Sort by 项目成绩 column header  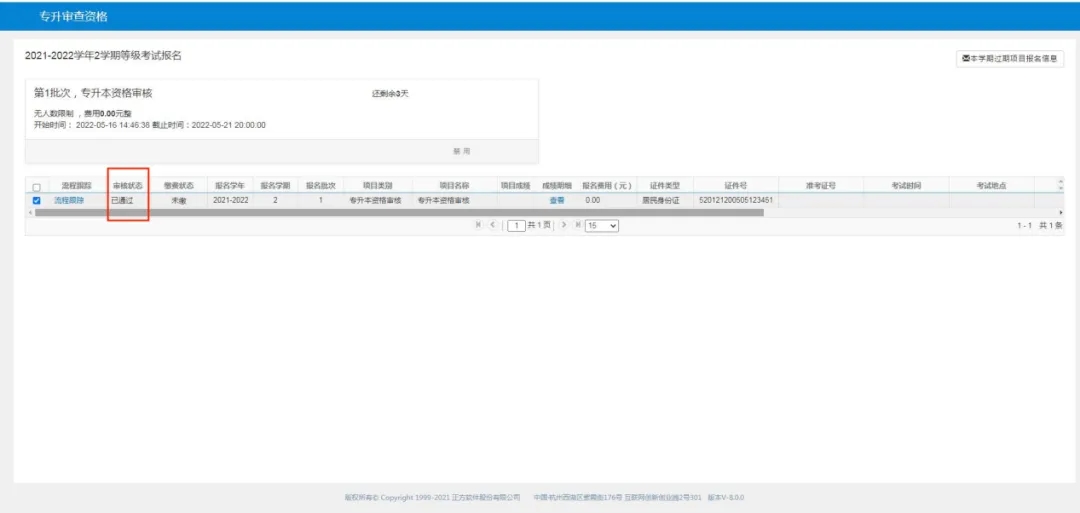coord(515,186)
